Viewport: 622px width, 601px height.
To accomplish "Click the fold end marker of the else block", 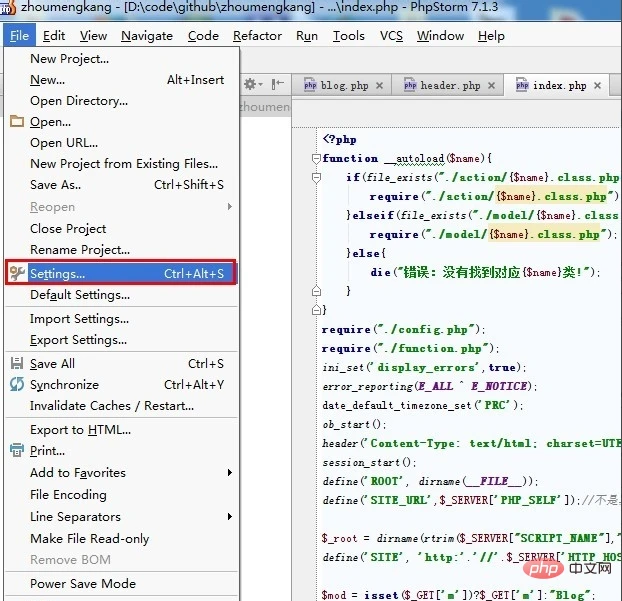I will point(316,291).
